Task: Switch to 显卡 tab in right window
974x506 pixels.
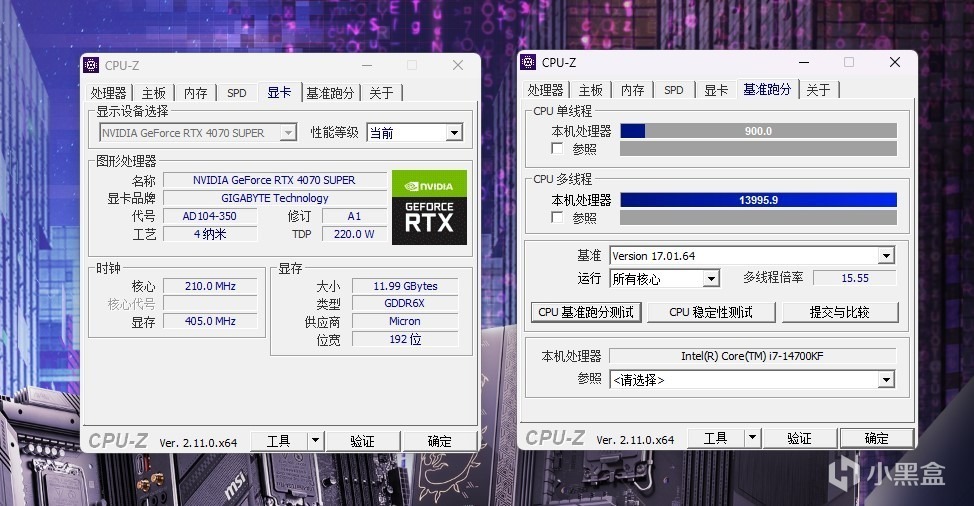Action: [x=716, y=90]
